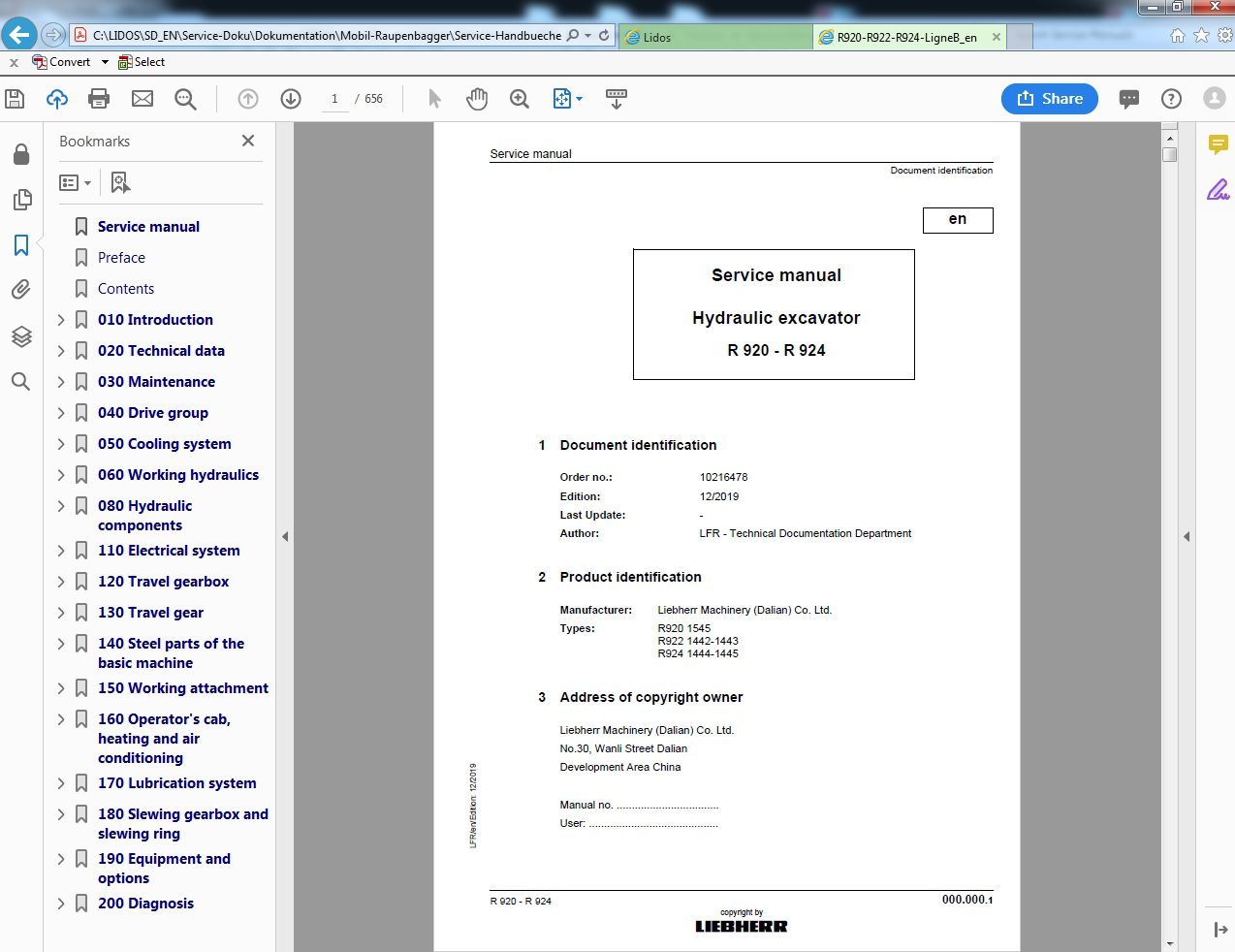
Task: Click the favorites star icon
Action: point(1202,36)
